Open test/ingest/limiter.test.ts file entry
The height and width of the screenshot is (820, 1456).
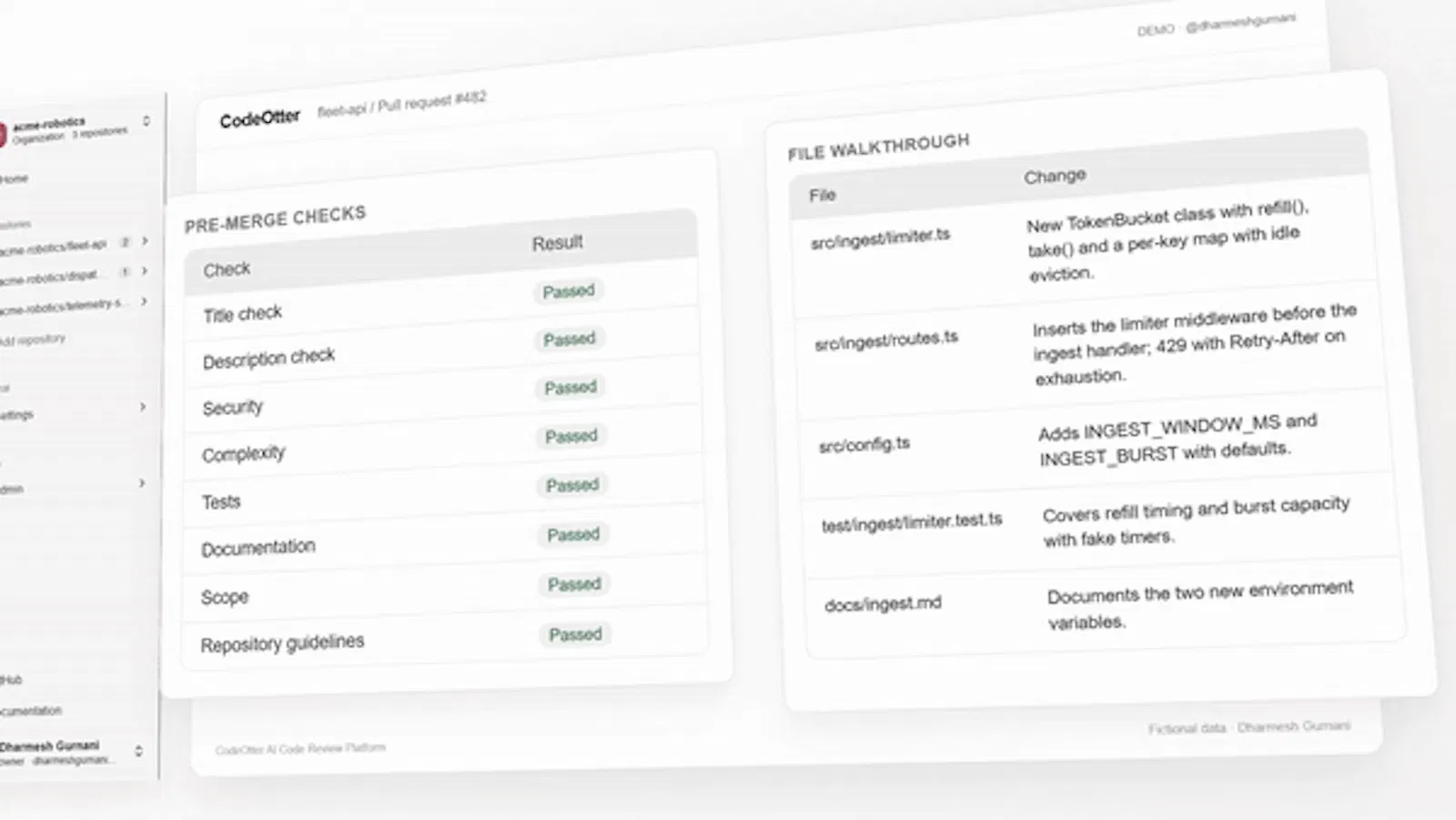(912, 522)
